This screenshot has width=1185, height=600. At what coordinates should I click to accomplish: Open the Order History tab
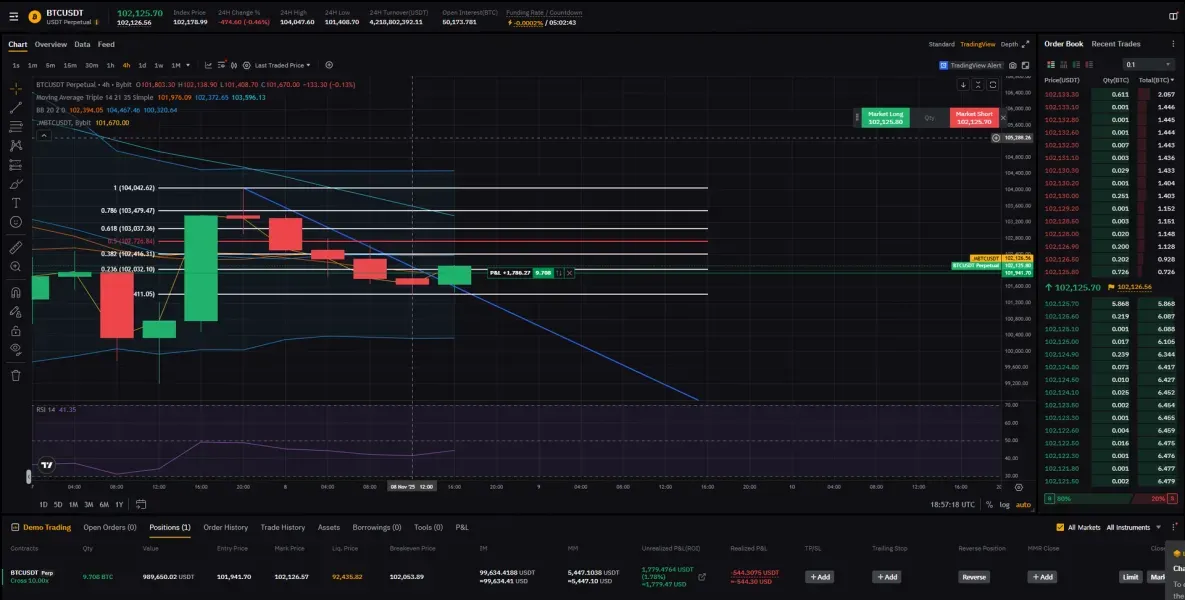(x=225, y=527)
